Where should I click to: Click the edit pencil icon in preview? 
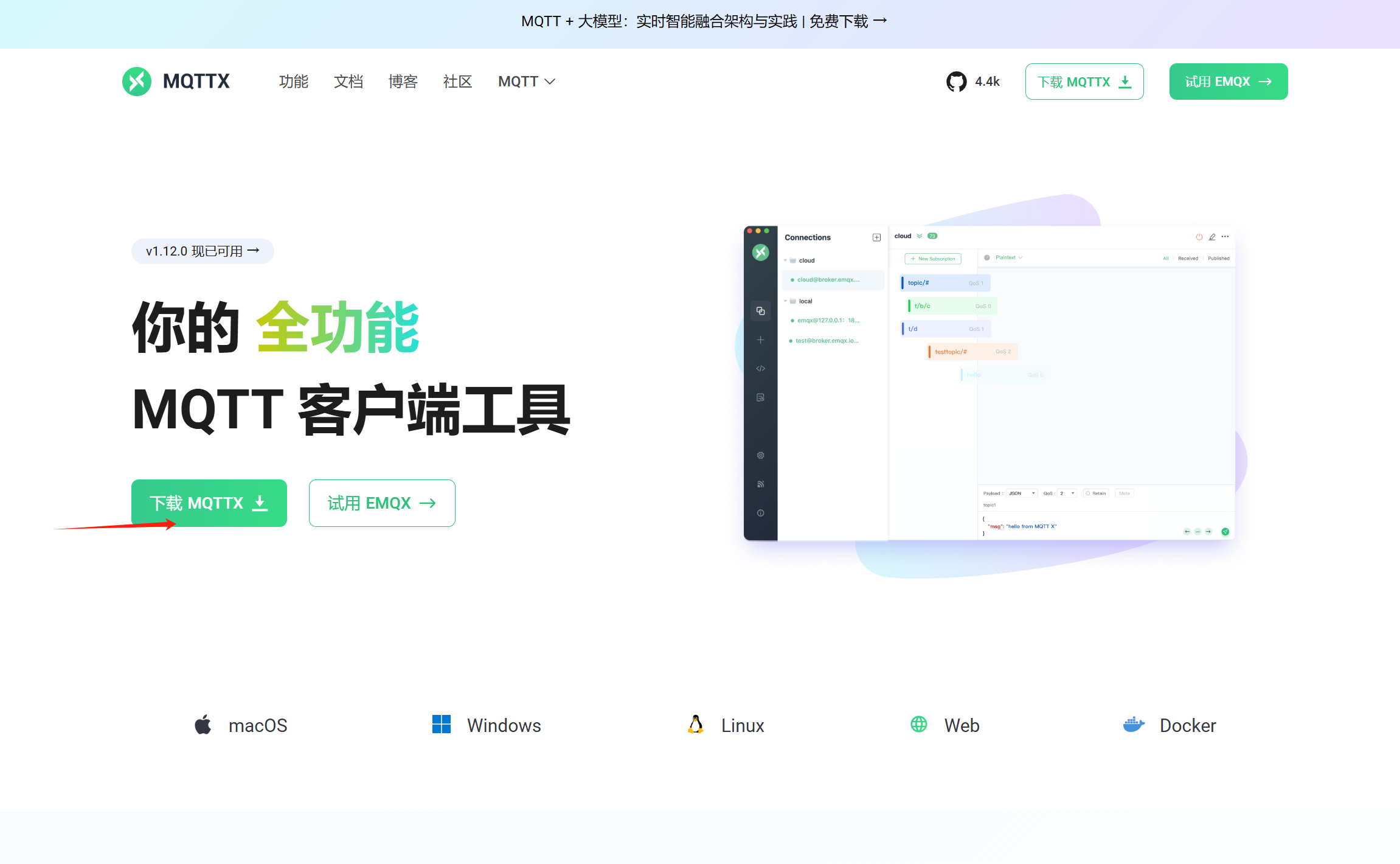1212,237
